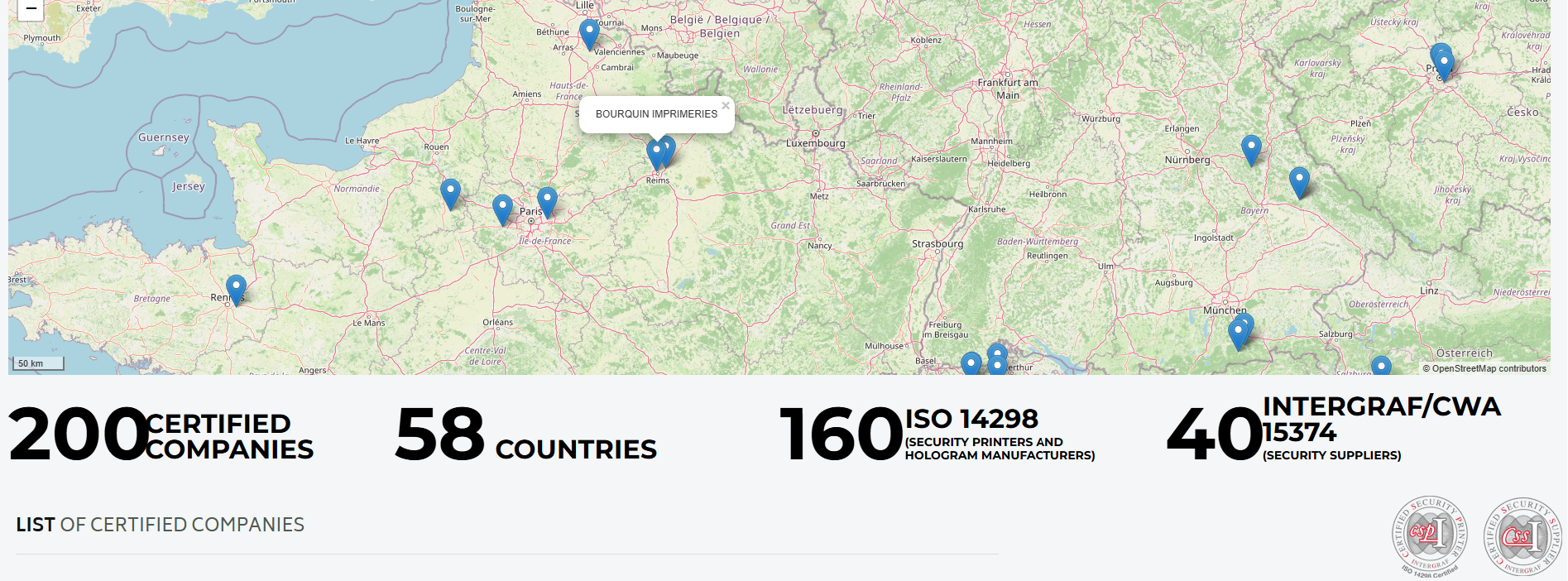This screenshot has width=1568, height=581.
Task: Click the "CERTIFIED COMPANIES" statistic label
Action: coord(229,436)
